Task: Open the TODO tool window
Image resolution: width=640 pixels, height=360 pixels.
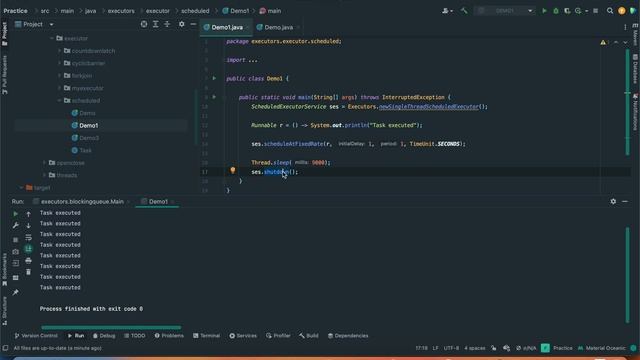Action: [135, 336]
